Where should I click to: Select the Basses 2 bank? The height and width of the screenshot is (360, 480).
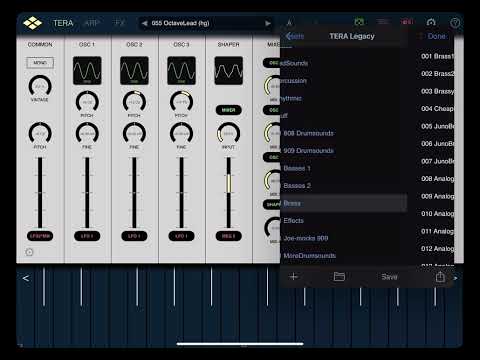(x=343, y=185)
